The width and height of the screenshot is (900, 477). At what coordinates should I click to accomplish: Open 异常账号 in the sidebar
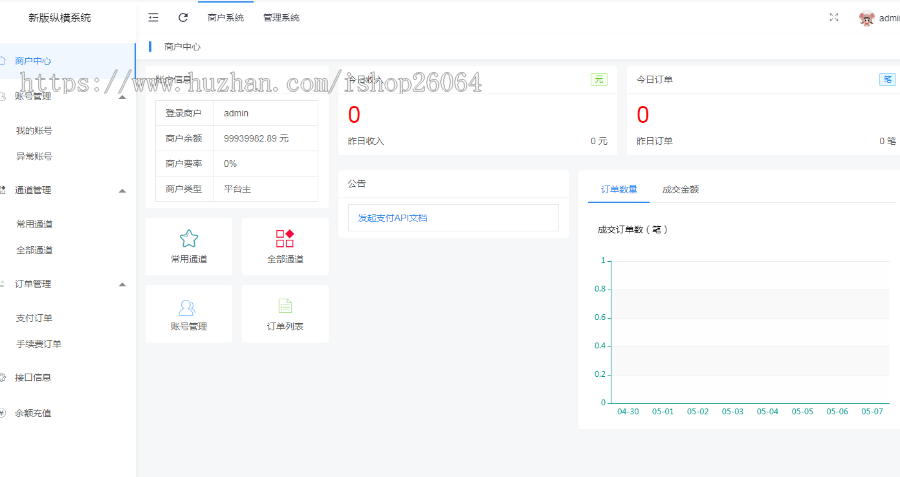pyautogui.click(x=34, y=156)
